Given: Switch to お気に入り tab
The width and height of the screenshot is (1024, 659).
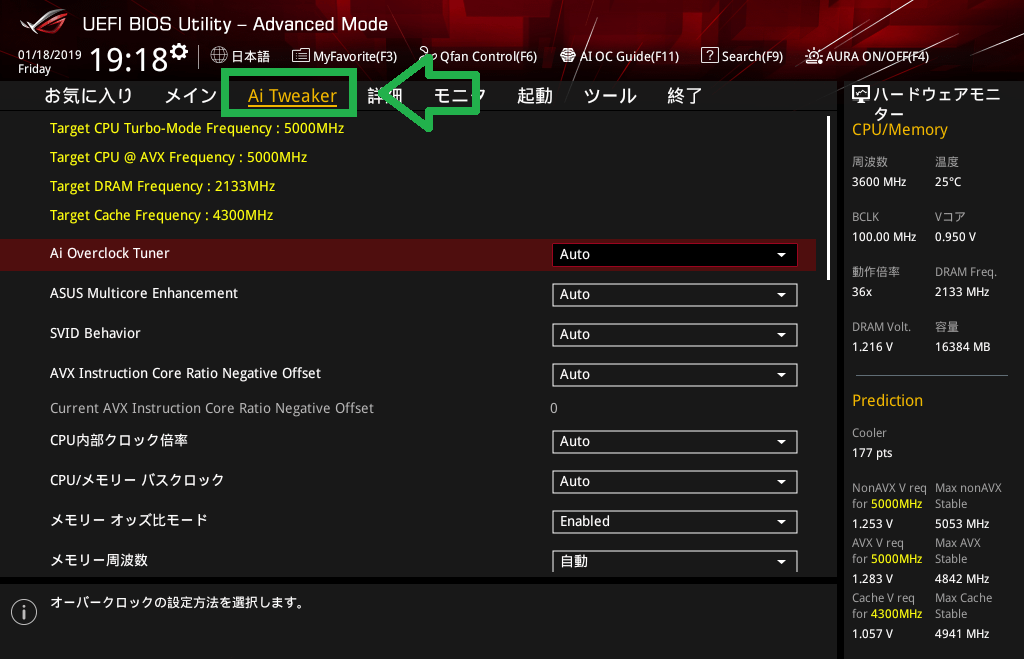Looking at the screenshot, I should pyautogui.click(x=89, y=96).
